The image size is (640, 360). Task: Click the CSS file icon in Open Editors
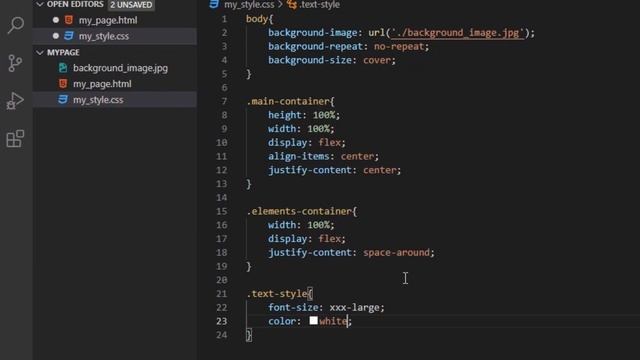(x=69, y=36)
